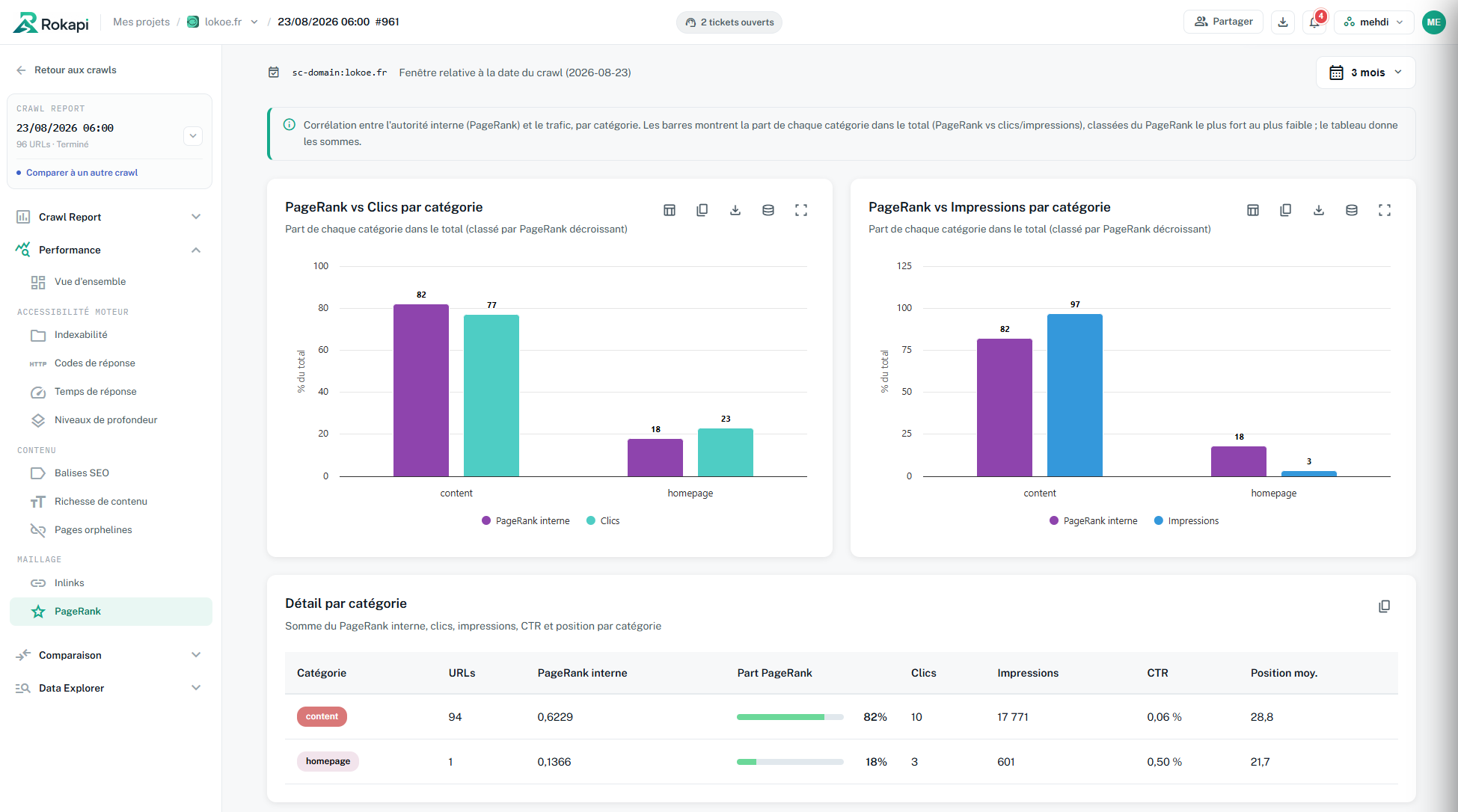Open the download icon in top bar
This screenshot has width=1458, height=812.
click(1283, 22)
